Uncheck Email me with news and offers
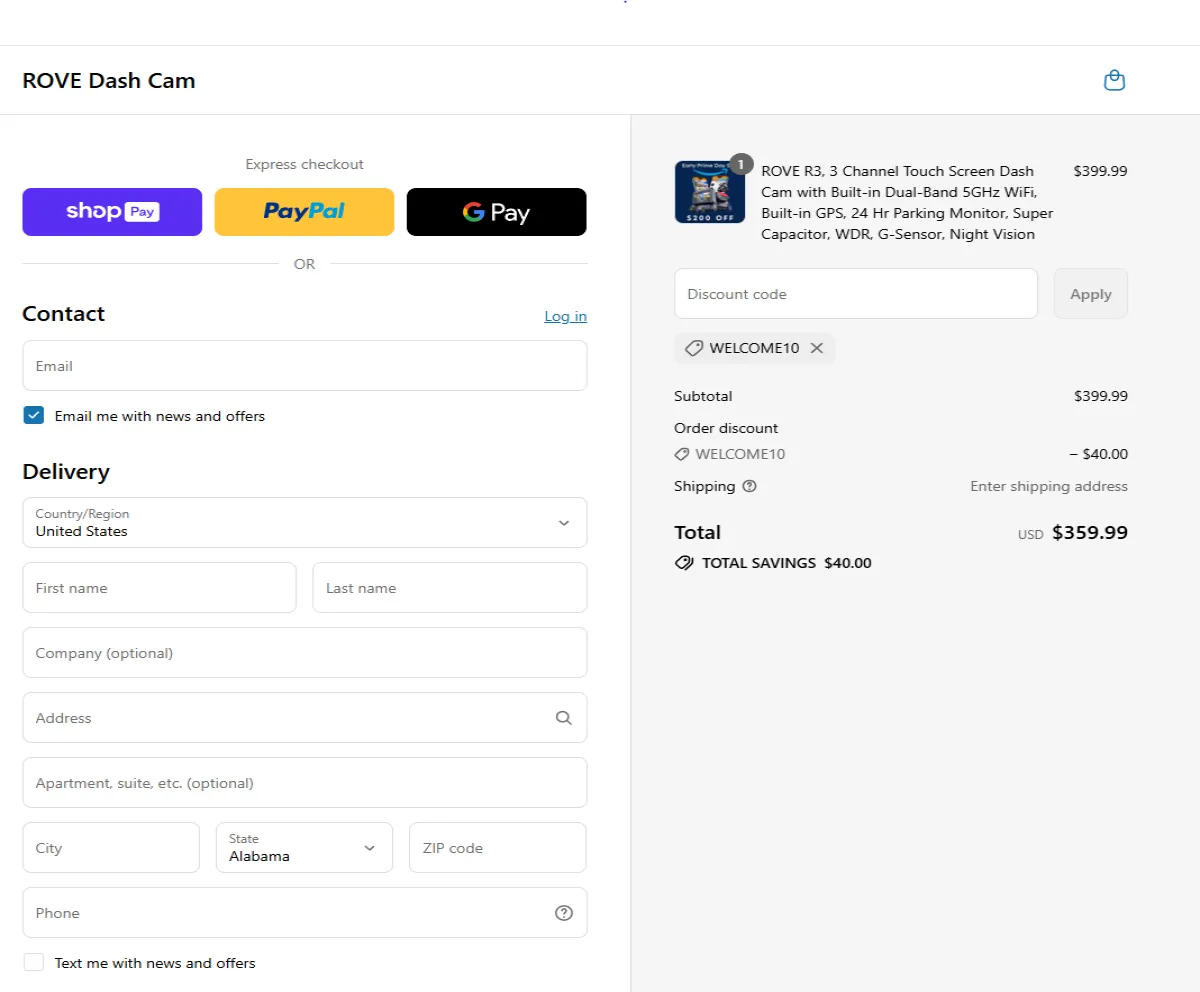 [x=34, y=416]
